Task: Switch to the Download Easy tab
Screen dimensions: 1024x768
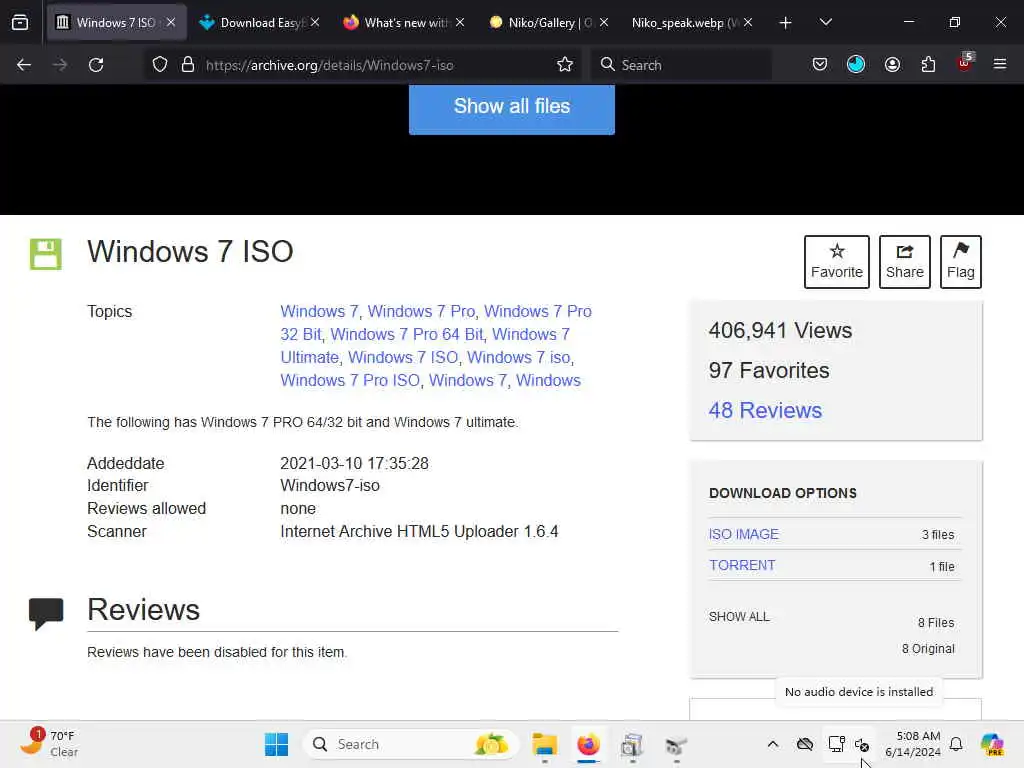Action: (x=261, y=23)
